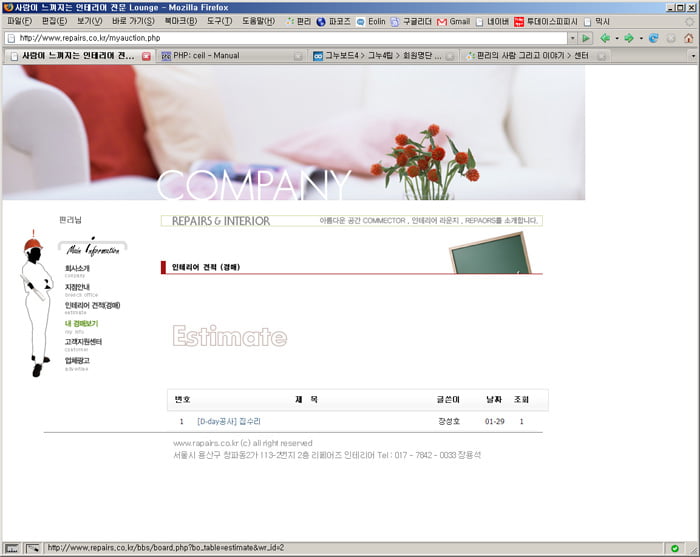Reload the page with the refresh icon
The height and width of the screenshot is (557, 700).
[x=654, y=38]
